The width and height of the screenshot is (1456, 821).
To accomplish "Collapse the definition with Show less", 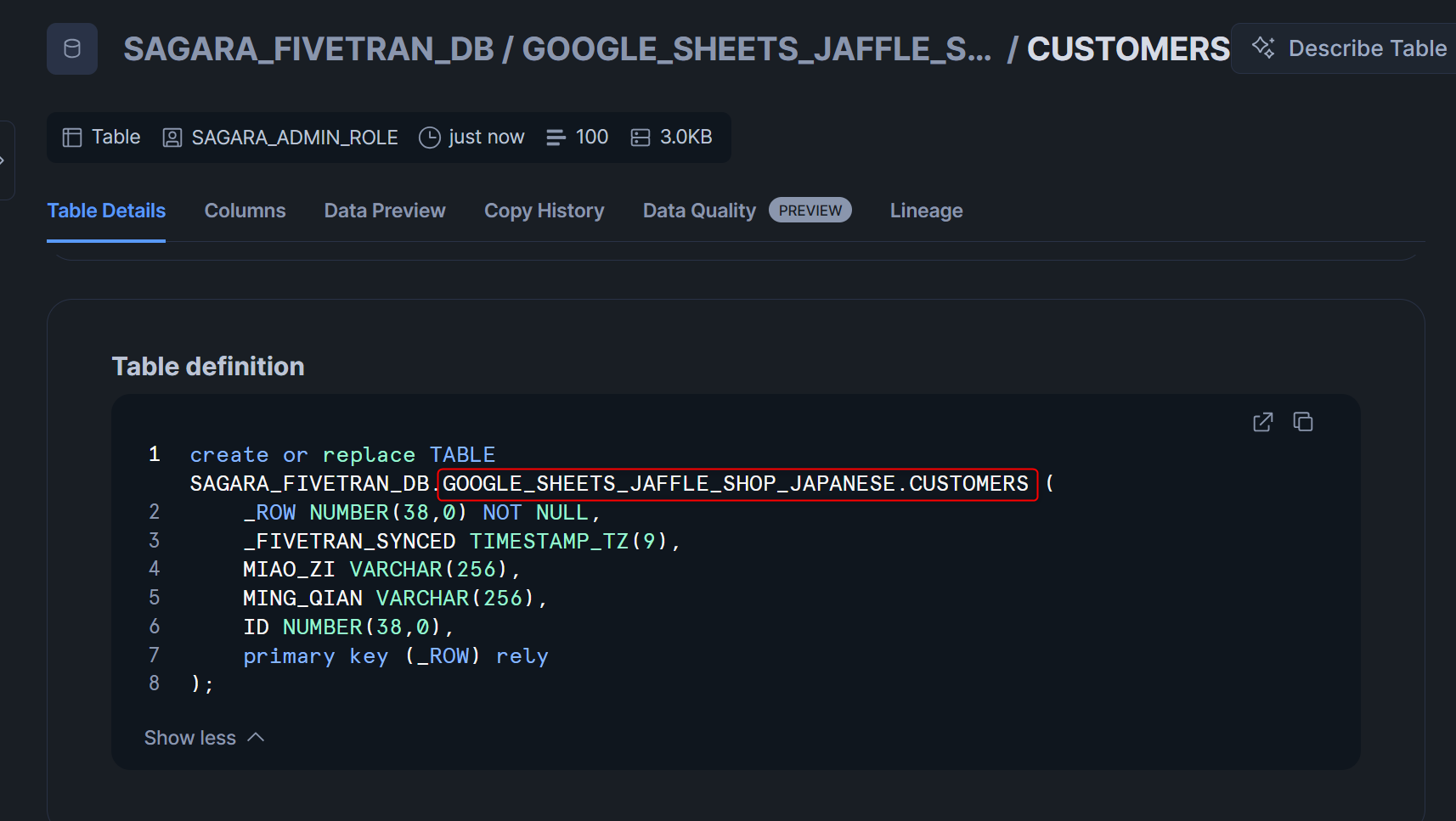I will point(204,738).
